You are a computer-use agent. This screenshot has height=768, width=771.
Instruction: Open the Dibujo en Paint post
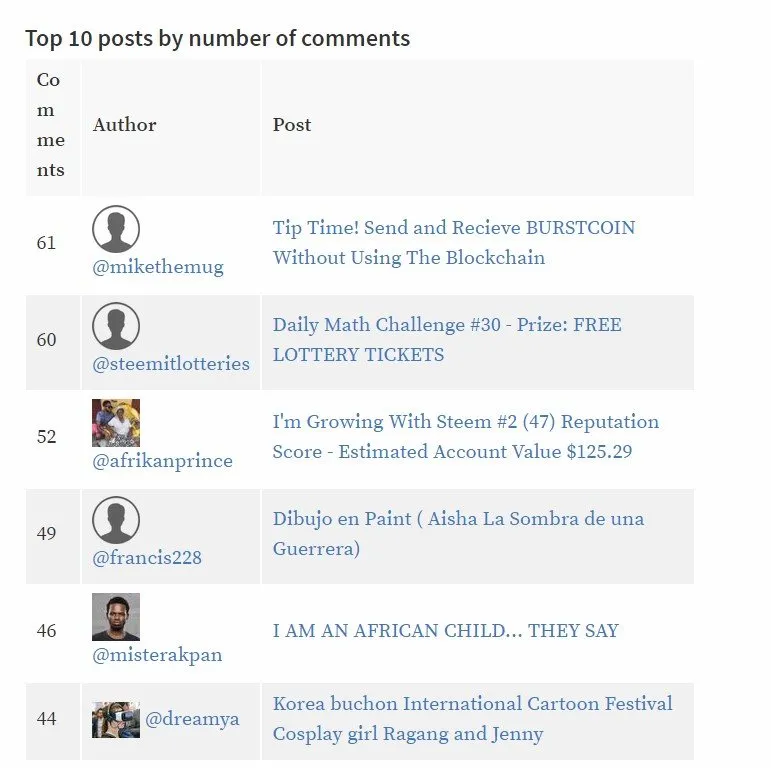[458, 533]
